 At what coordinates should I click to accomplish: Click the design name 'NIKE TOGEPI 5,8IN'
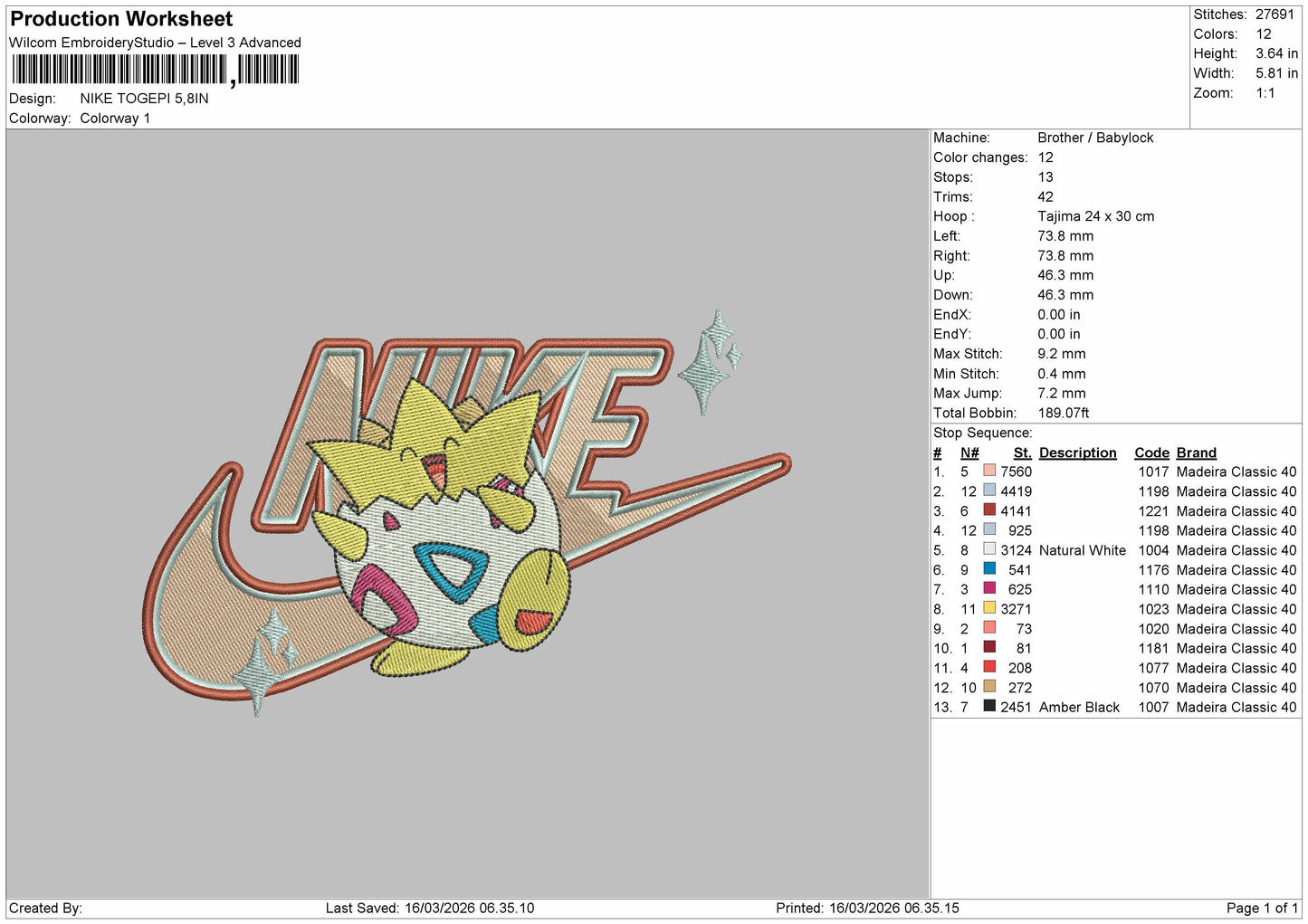click(x=144, y=99)
